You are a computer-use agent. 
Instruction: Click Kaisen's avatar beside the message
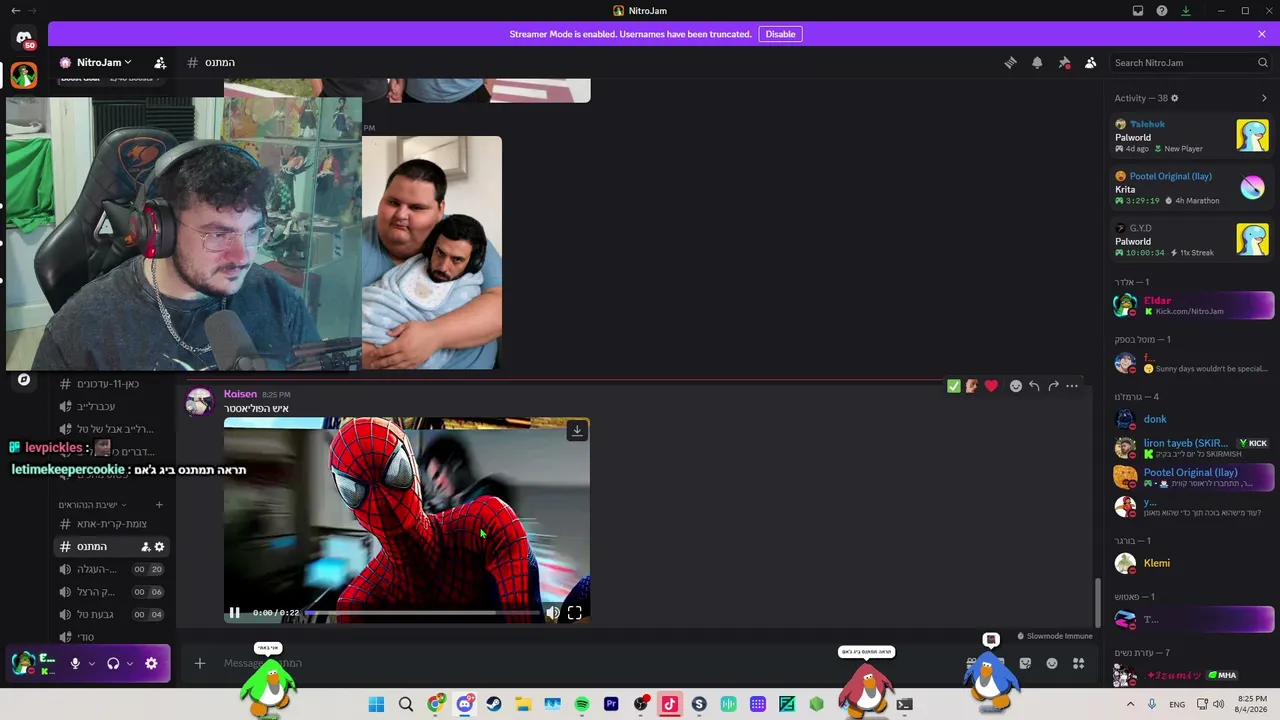point(200,402)
